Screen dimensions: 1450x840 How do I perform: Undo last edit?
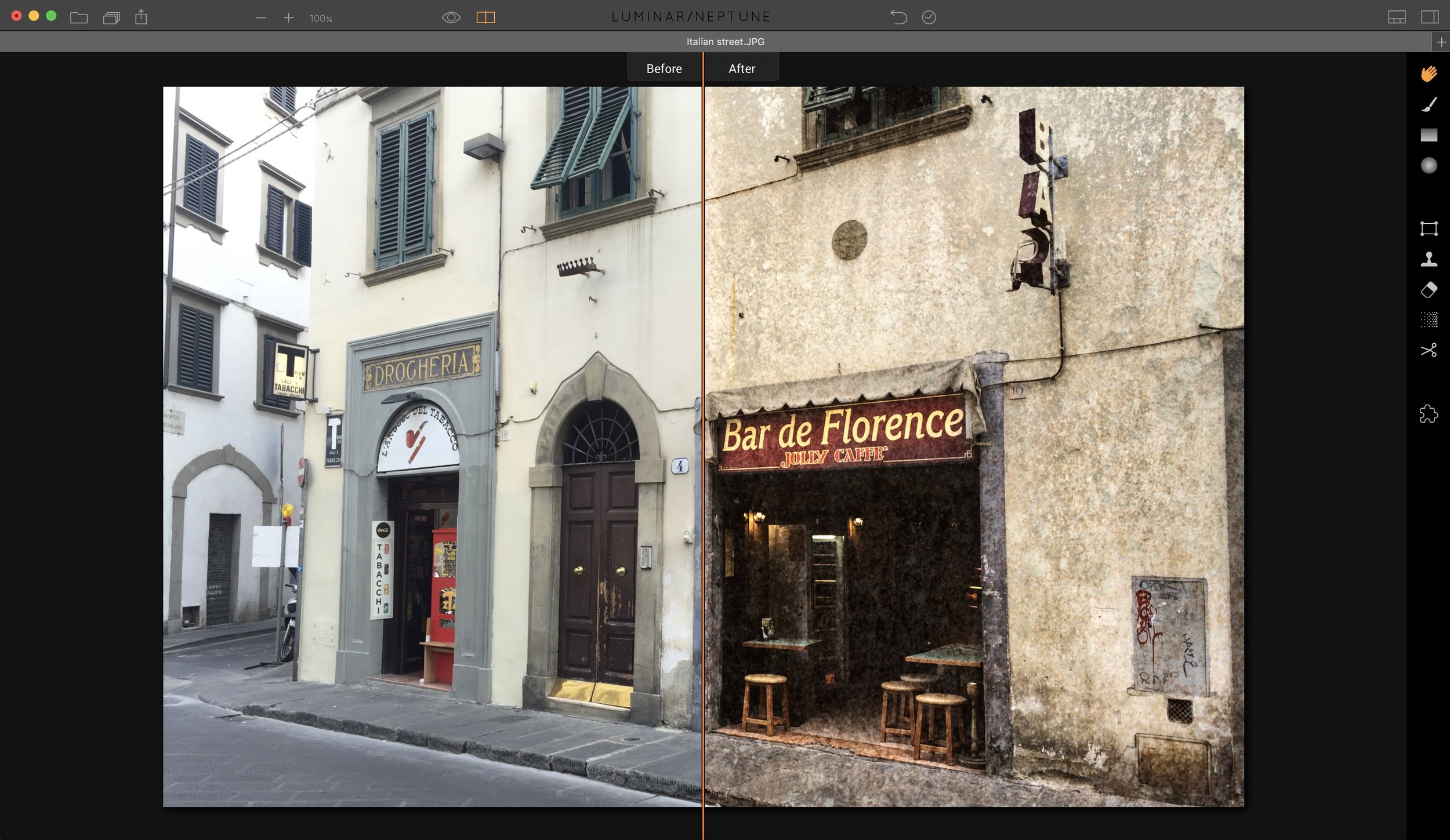[898, 17]
